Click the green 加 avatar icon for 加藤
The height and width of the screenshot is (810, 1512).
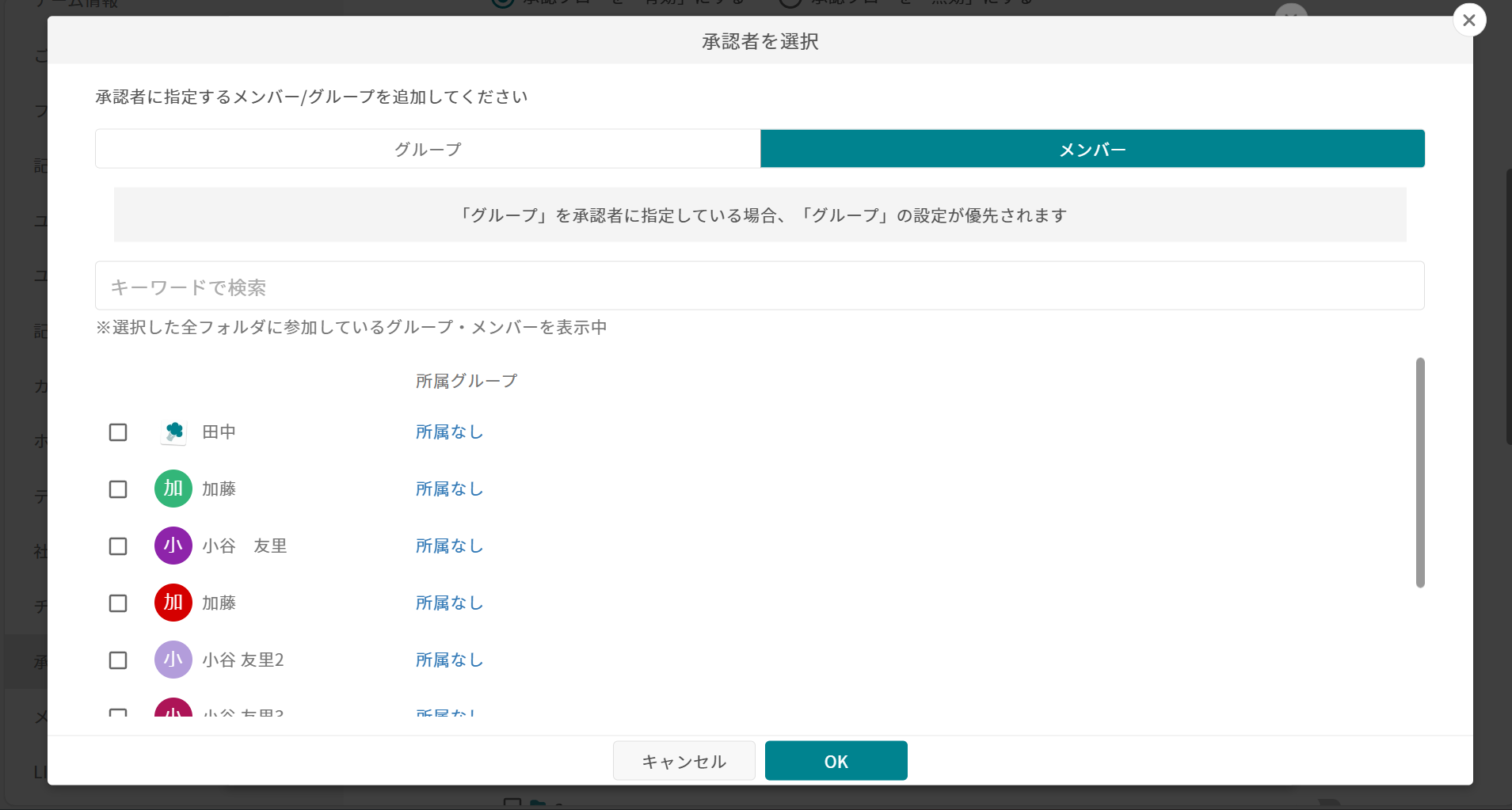point(172,489)
